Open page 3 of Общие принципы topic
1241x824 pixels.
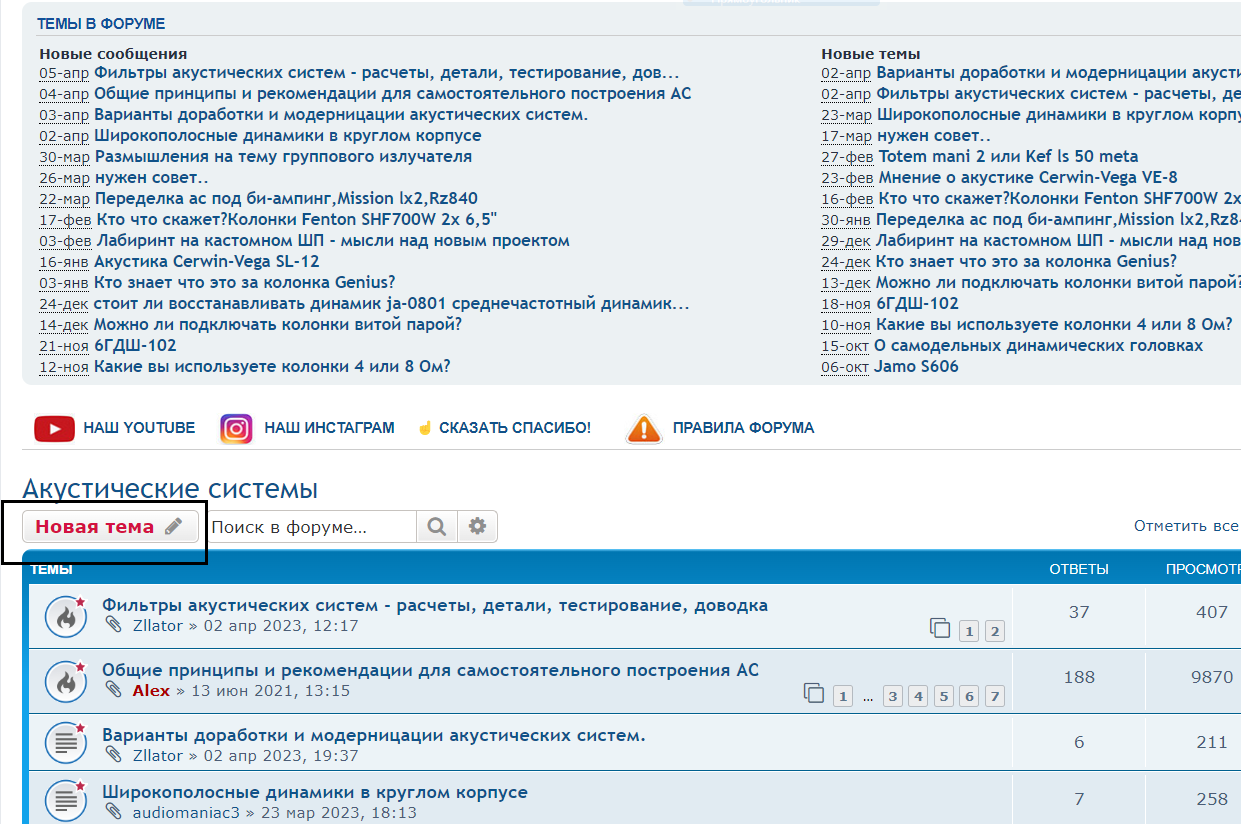tap(893, 696)
